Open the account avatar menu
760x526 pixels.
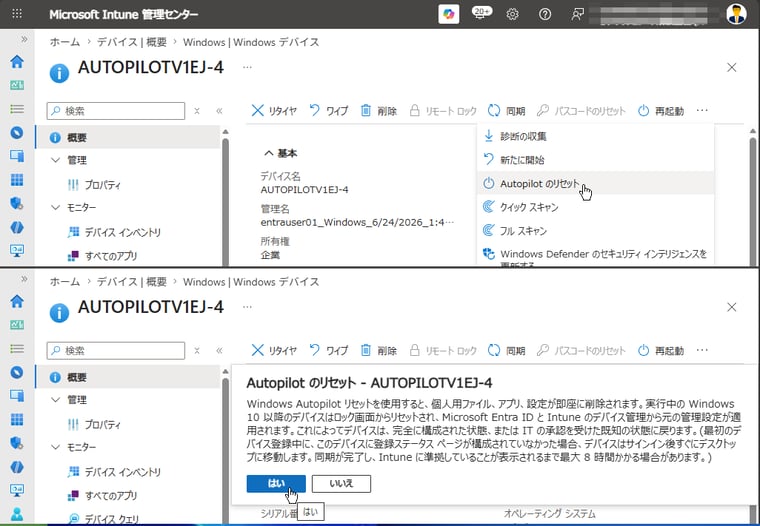736,14
